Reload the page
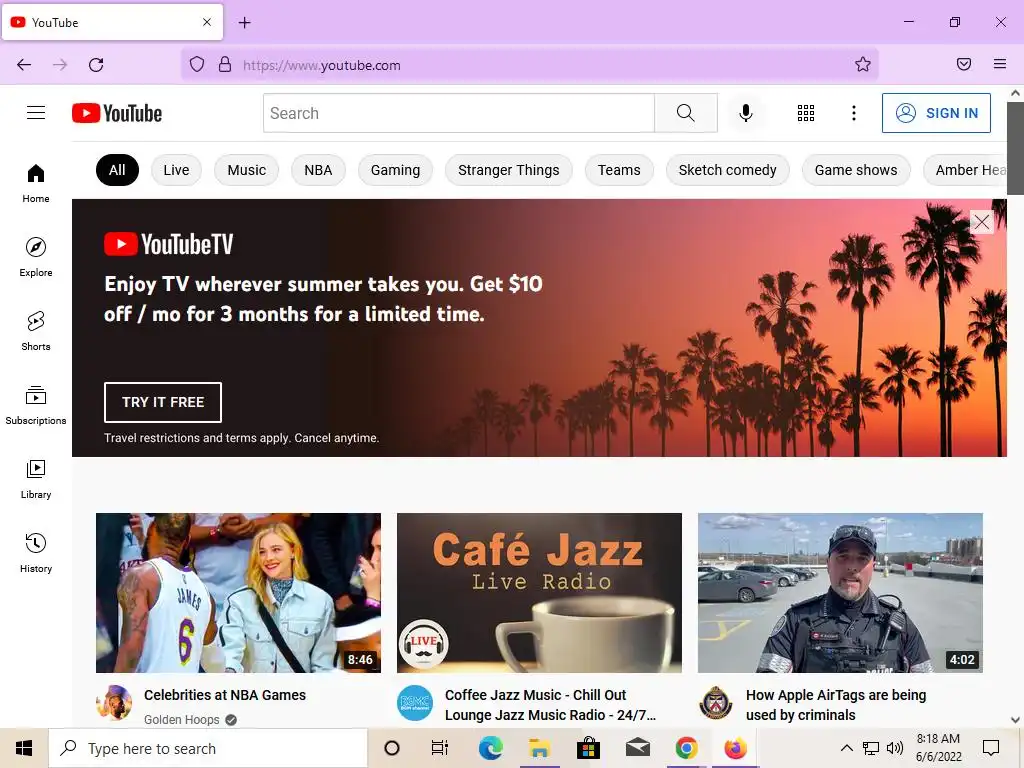Viewport: 1024px width, 768px height. [x=96, y=65]
